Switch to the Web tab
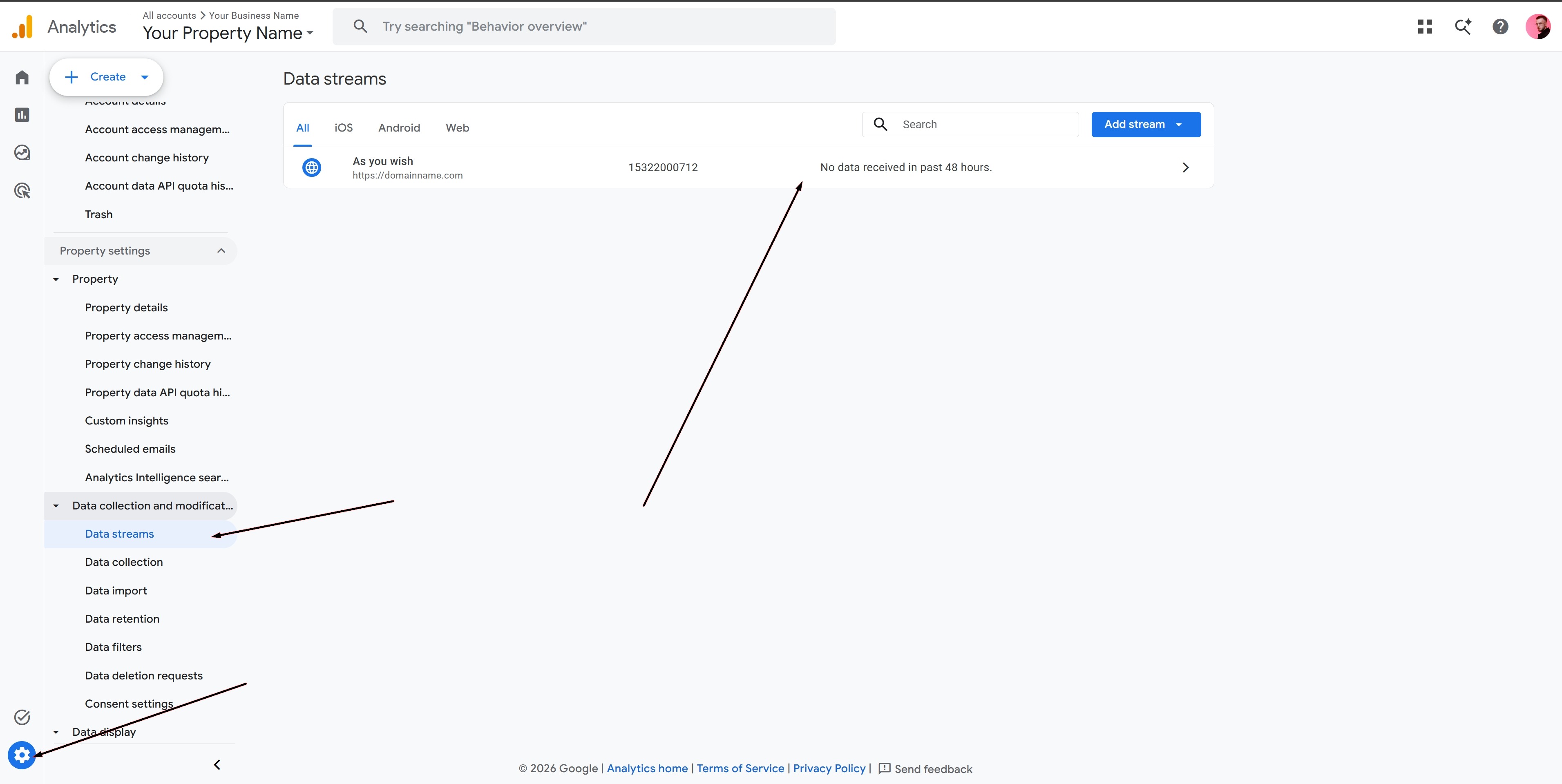 (x=457, y=128)
